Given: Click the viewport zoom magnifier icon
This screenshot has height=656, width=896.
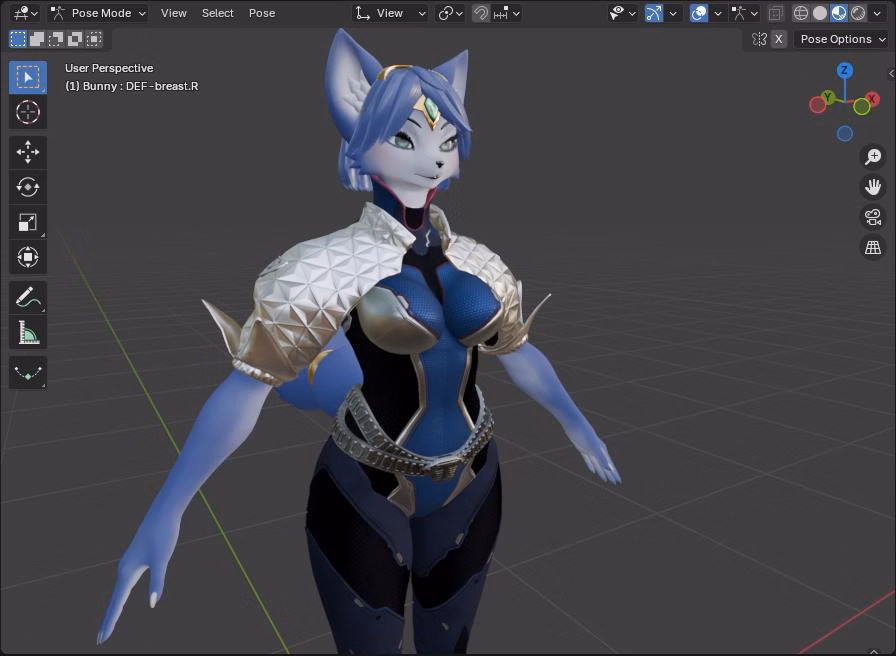Looking at the screenshot, I should click(x=873, y=157).
